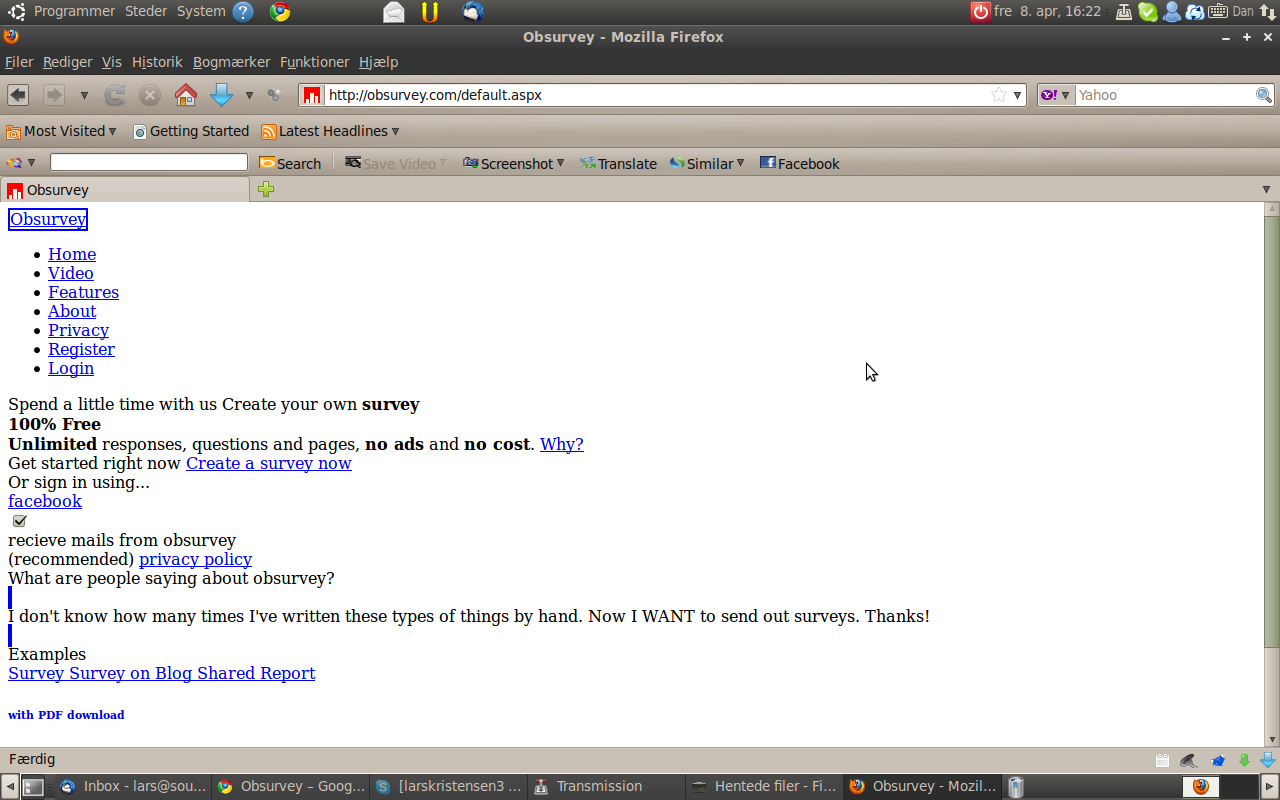Click the 'Create a survey now' link
The image size is (1280, 800).
(268, 463)
